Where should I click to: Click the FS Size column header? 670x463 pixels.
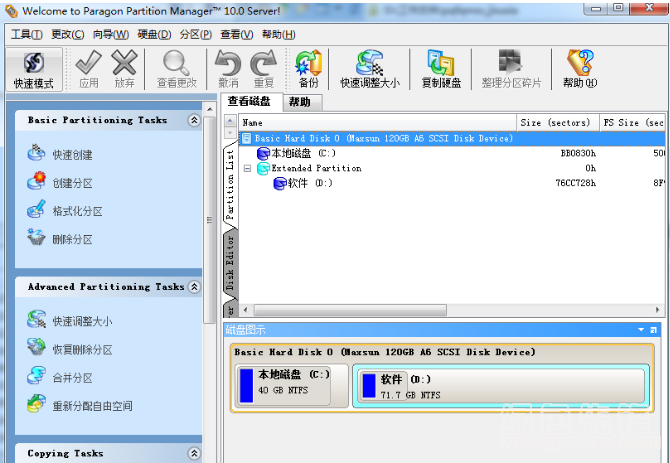(x=632, y=123)
